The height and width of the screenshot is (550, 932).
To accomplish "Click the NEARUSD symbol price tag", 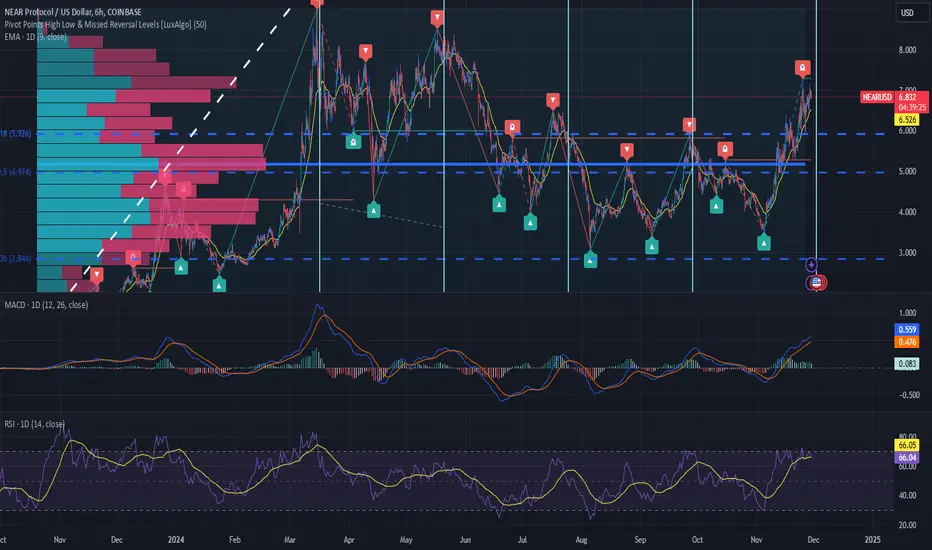I will point(877,97).
